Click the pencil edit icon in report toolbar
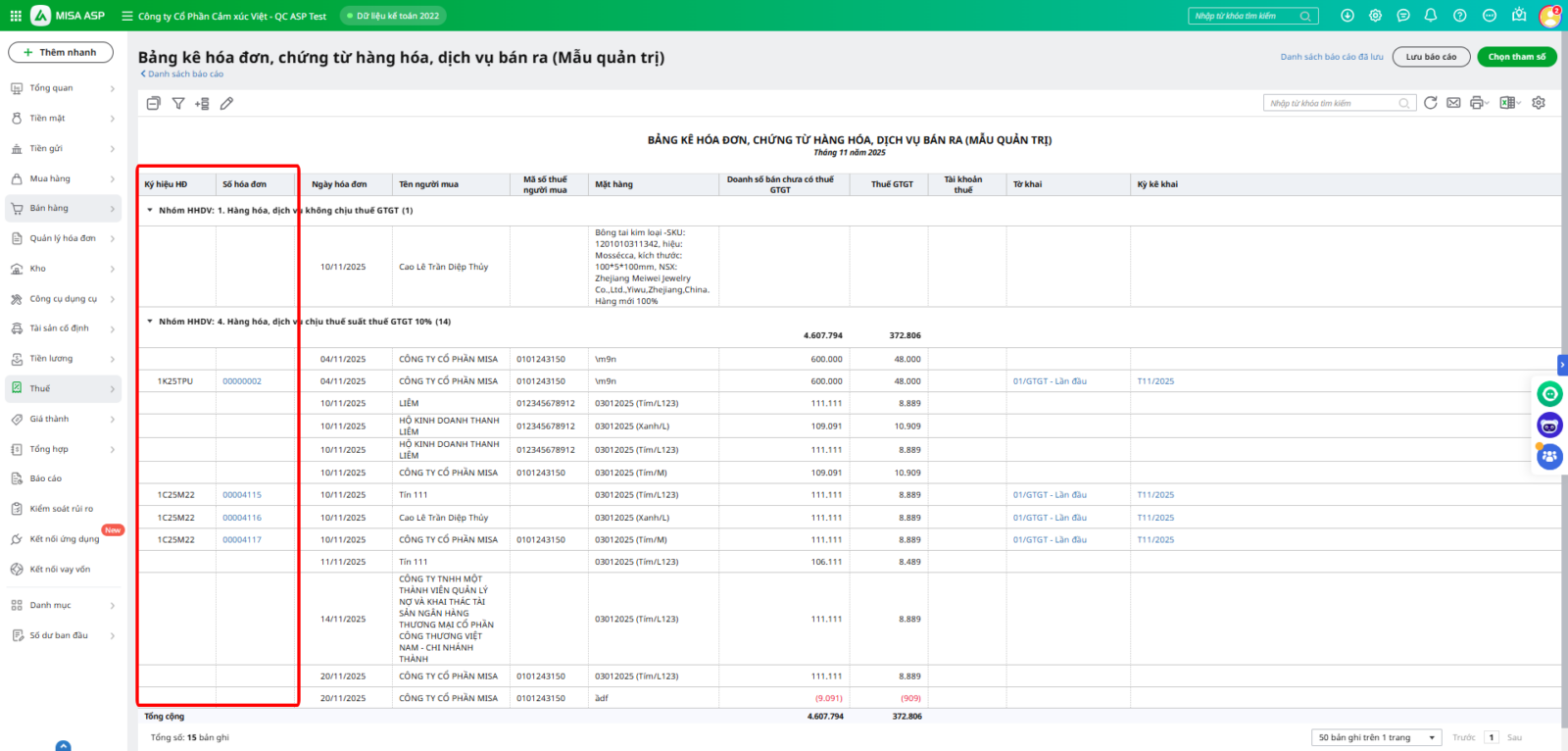 226,103
